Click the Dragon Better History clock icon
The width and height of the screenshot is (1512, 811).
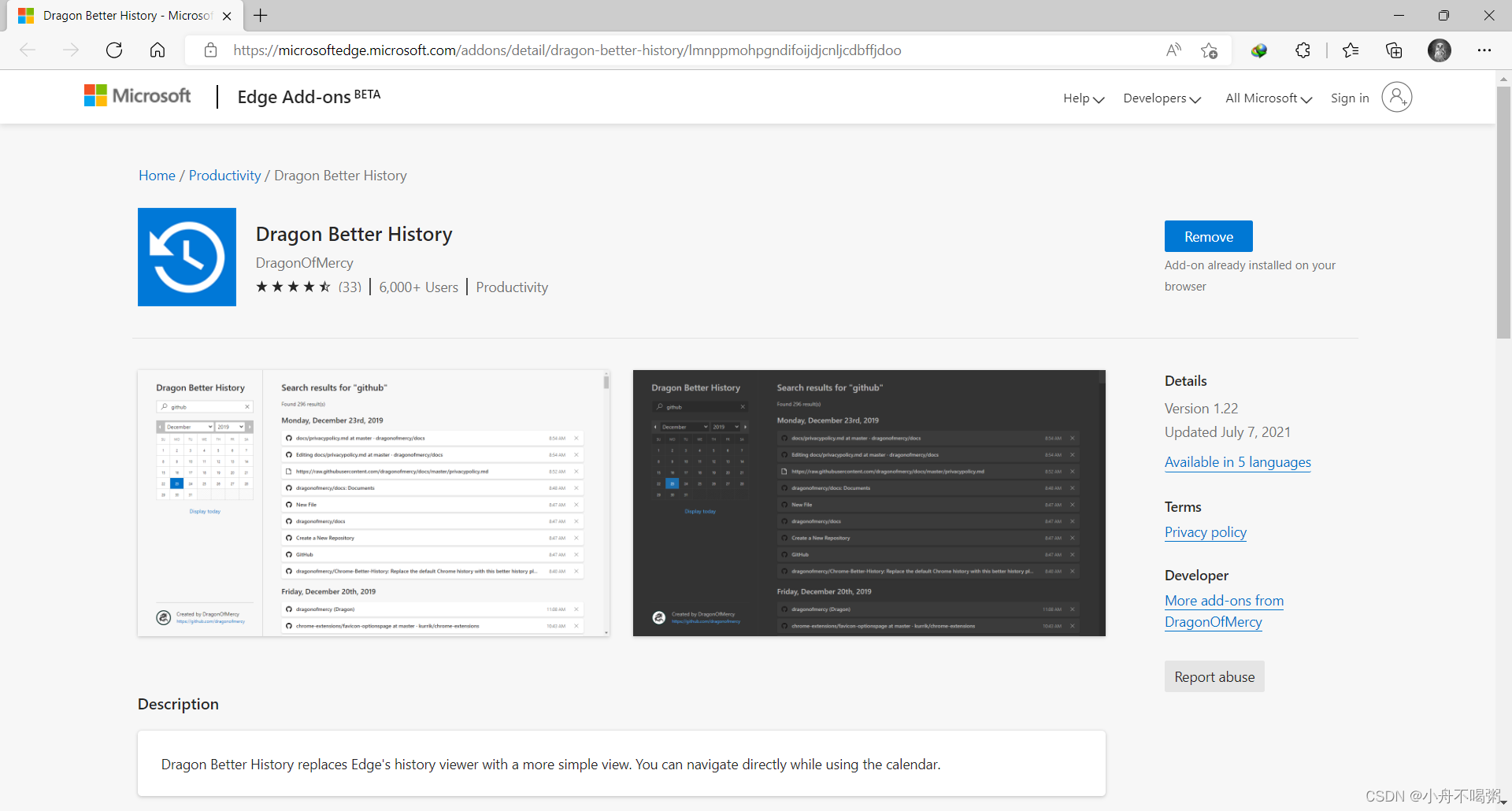(x=187, y=257)
